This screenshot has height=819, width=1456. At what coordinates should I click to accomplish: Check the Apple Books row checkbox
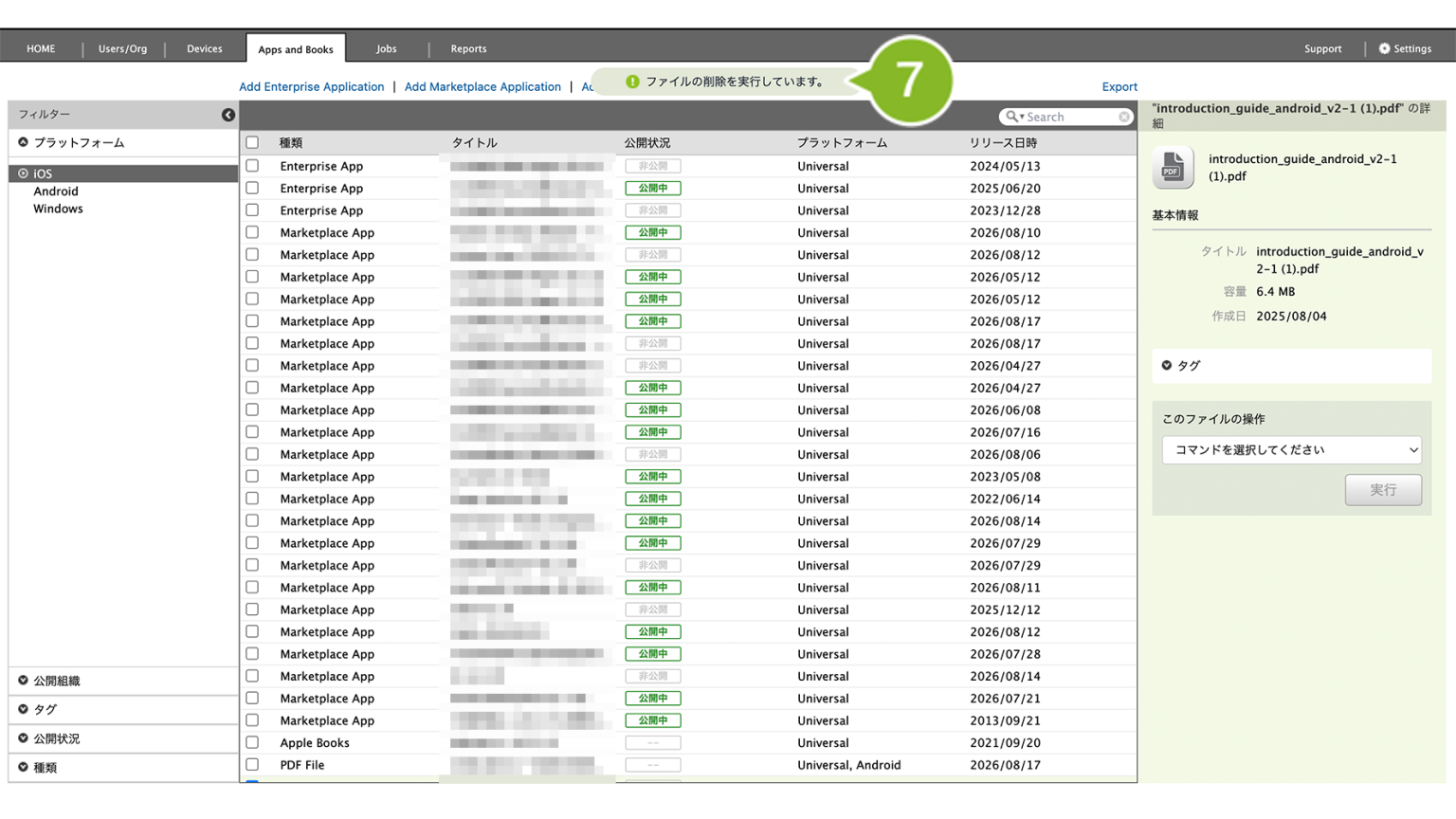pyautogui.click(x=252, y=742)
